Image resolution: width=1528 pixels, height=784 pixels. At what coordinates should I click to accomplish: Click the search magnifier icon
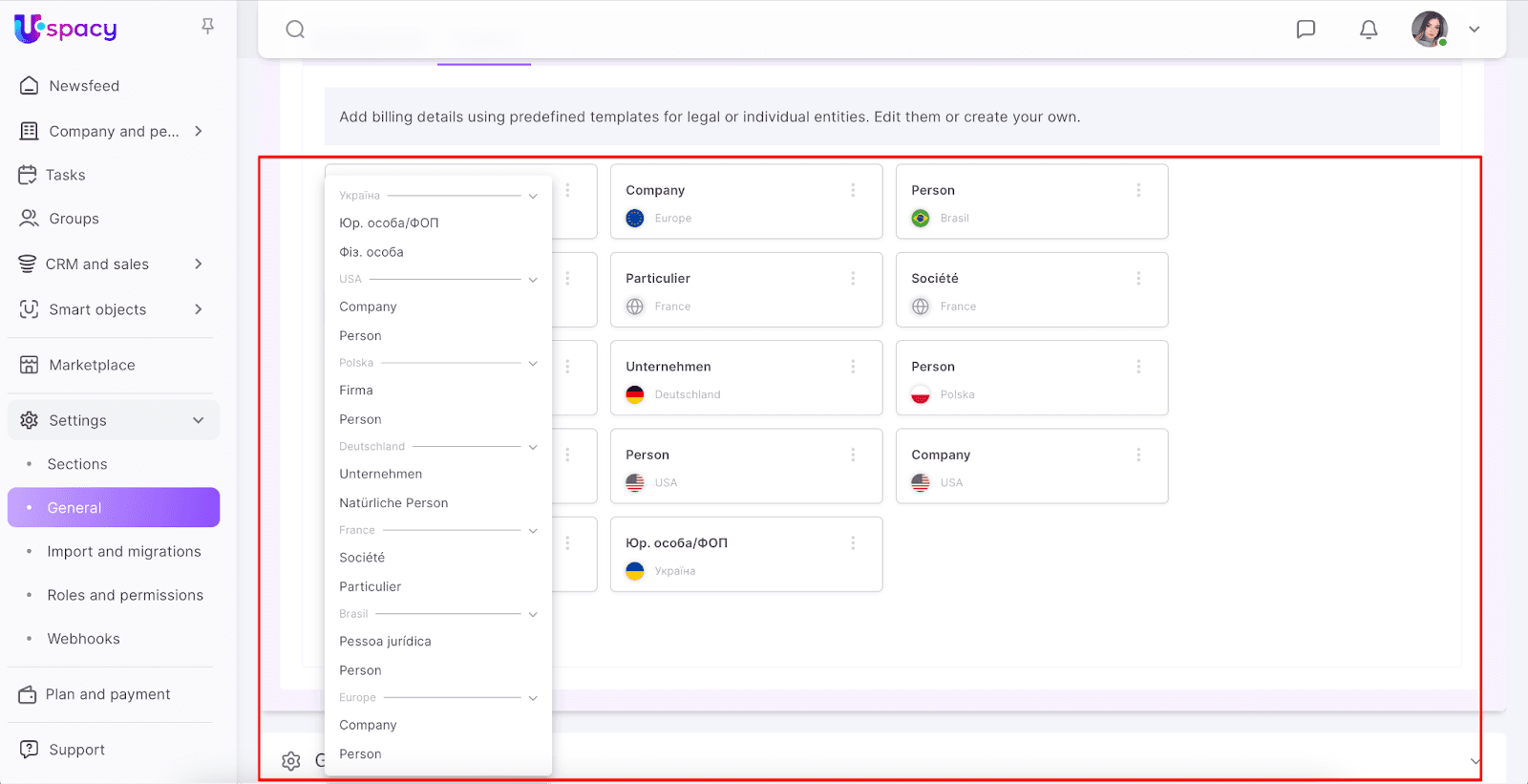(x=295, y=30)
